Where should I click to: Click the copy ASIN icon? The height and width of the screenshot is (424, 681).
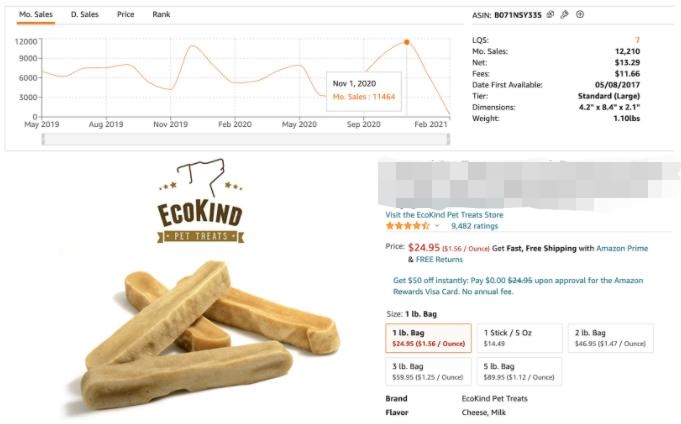550,15
